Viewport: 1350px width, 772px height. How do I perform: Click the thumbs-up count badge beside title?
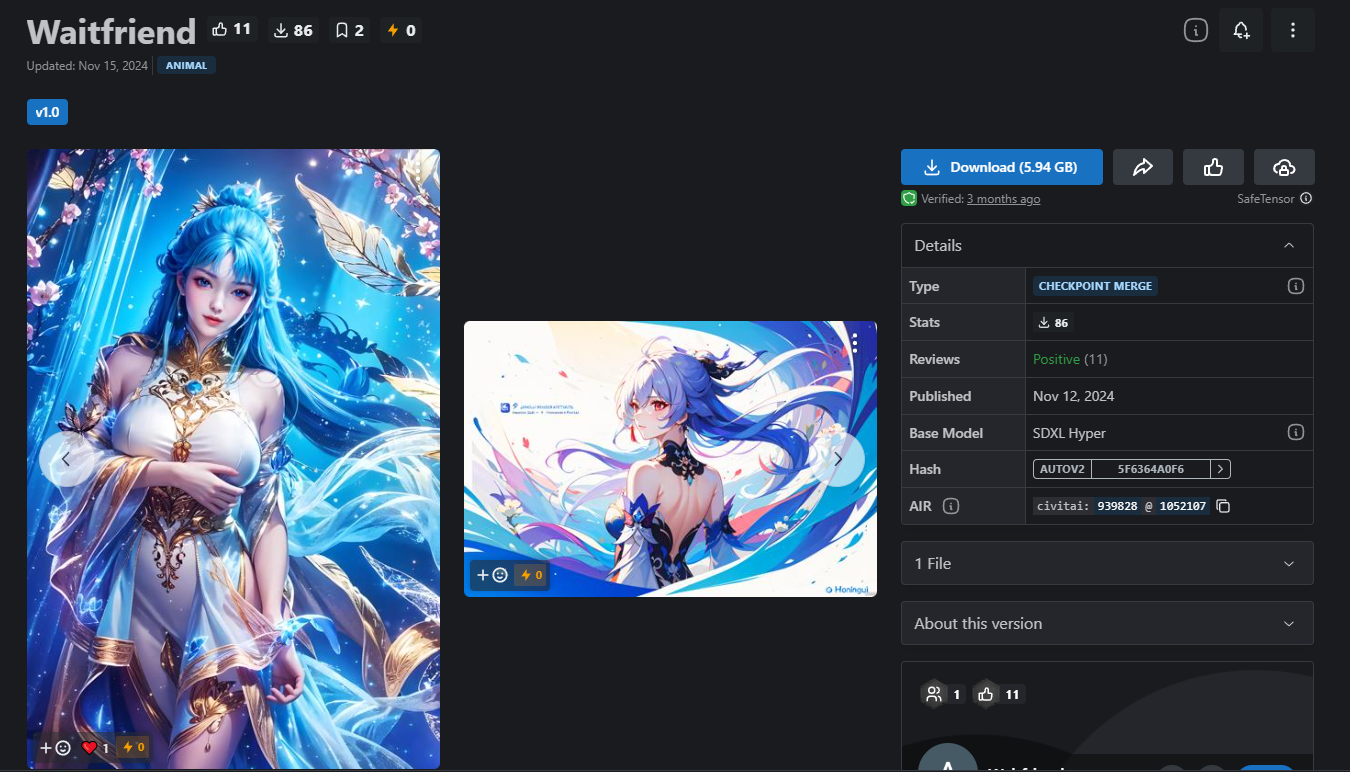point(232,30)
